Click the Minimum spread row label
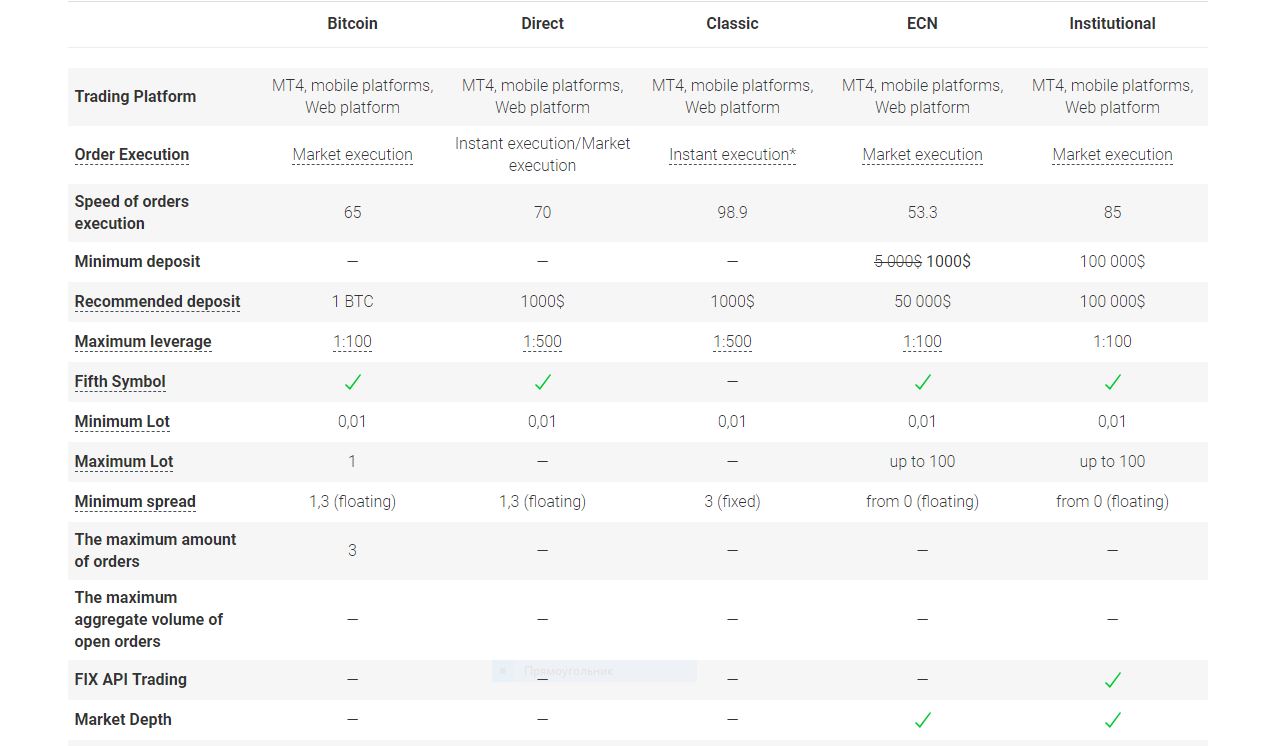 pos(135,502)
